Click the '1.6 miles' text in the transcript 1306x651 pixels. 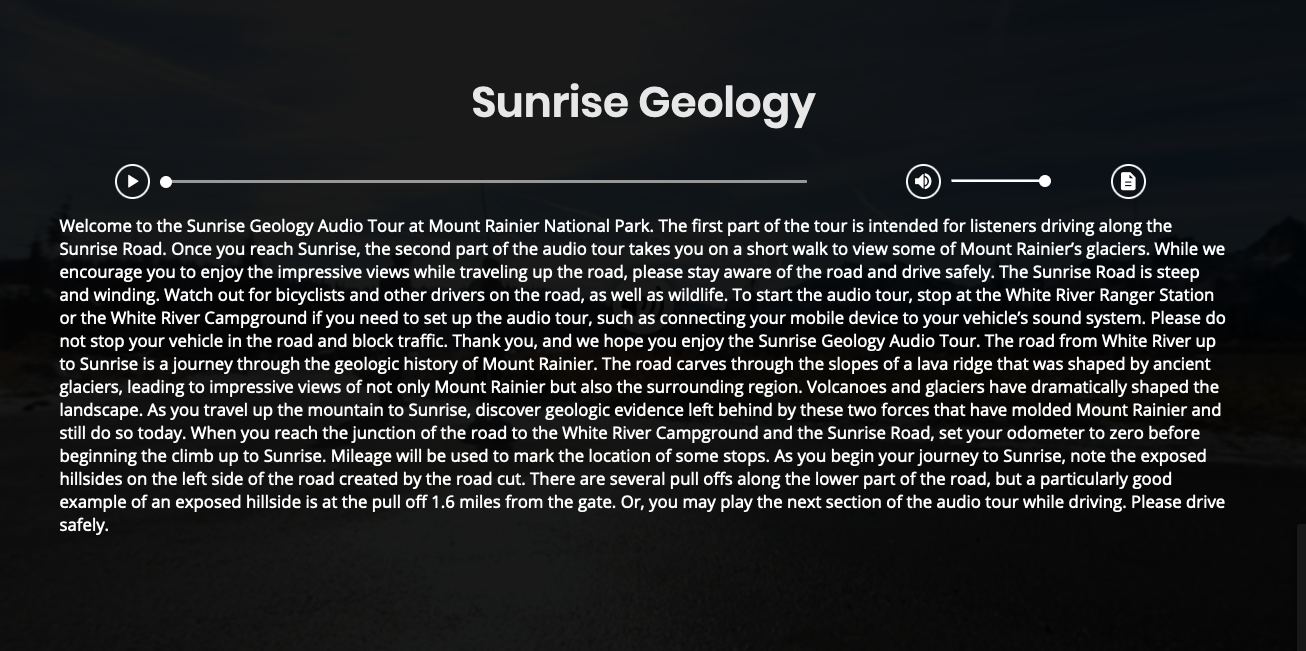(x=466, y=502)
